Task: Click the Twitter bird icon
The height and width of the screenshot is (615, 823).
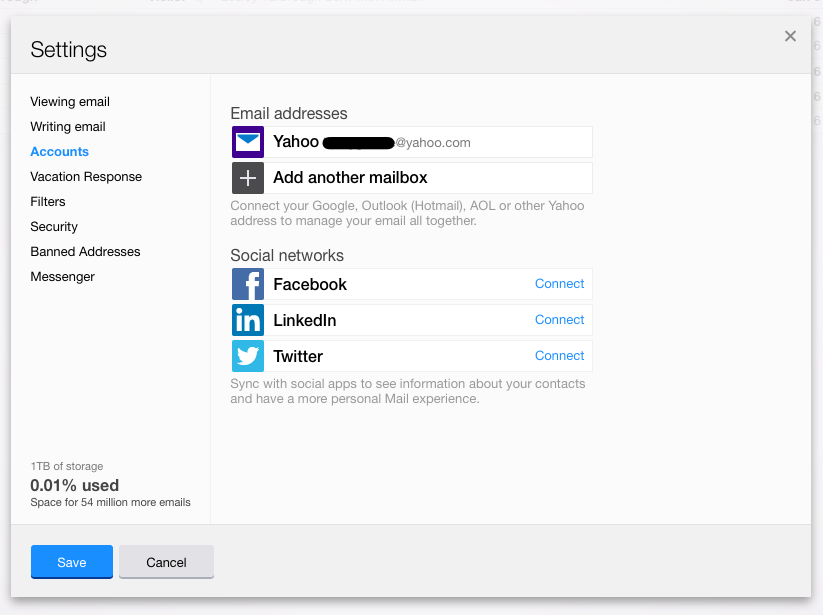Action: tap(248, 356)
